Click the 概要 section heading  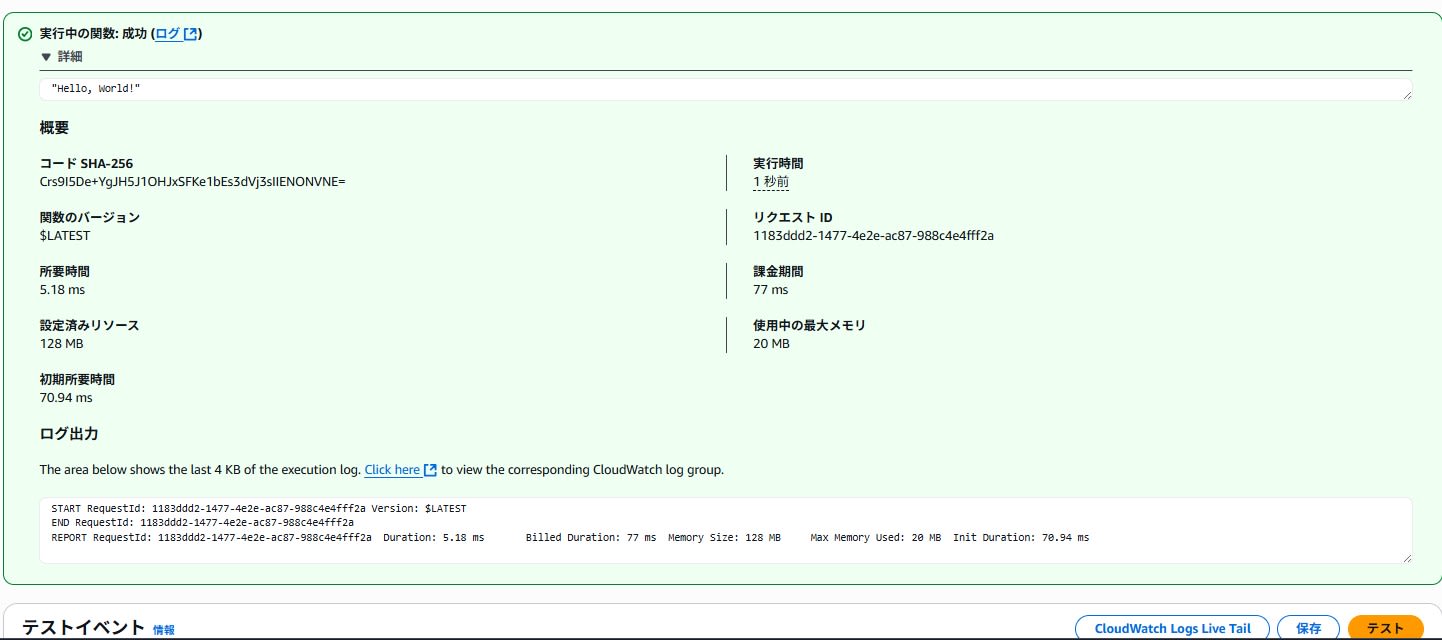54,128
